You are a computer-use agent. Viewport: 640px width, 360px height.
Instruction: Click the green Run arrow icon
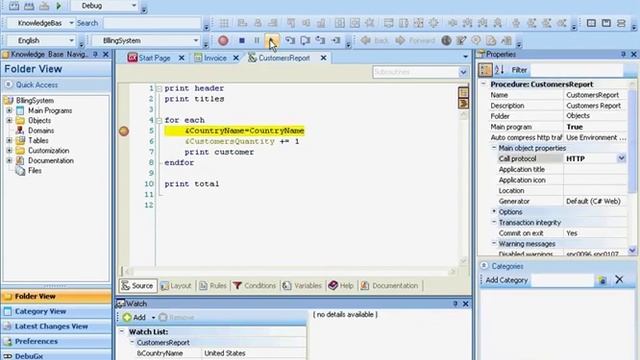pyautogui.click(x=59, y=6)
